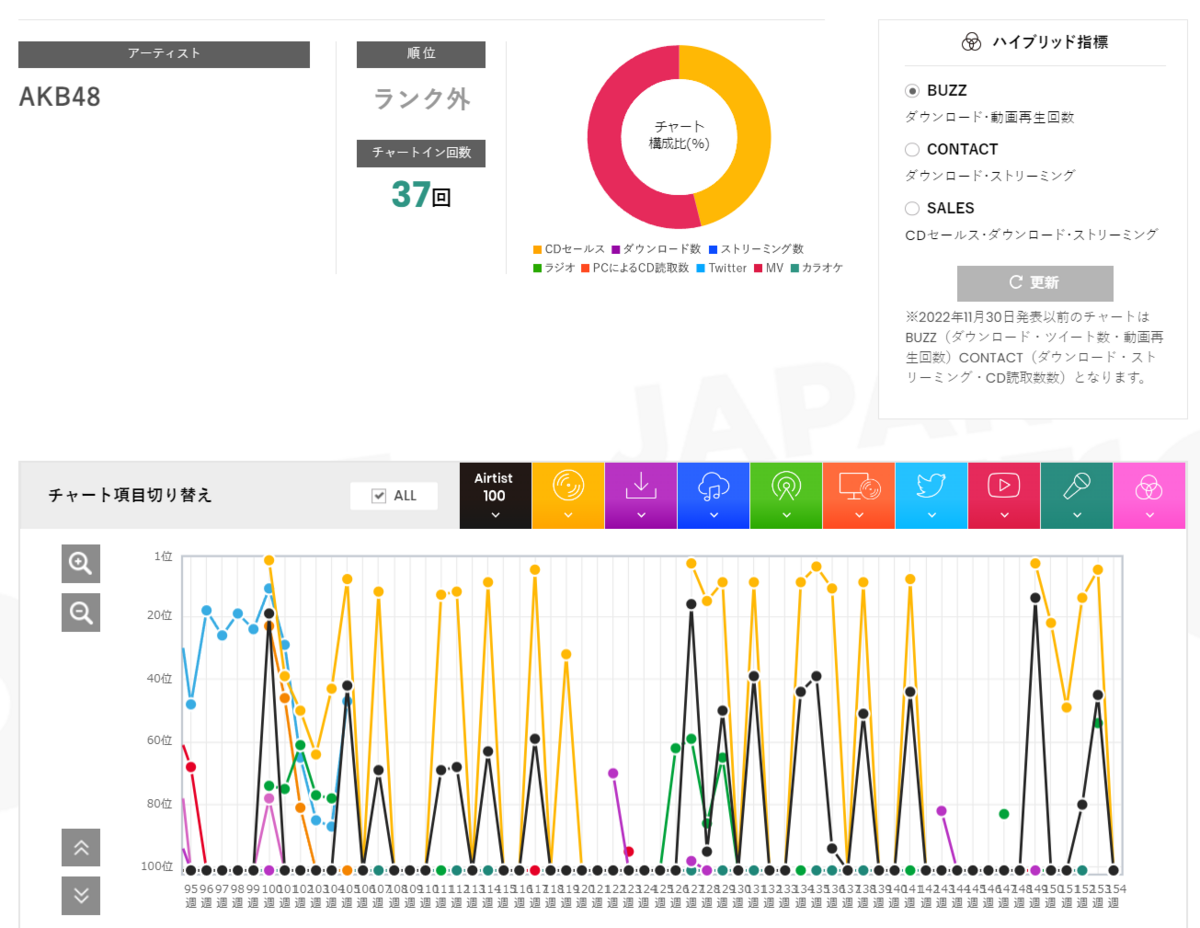Select the Twitter bird icon
1200x928 pixels.
[931, 486]
